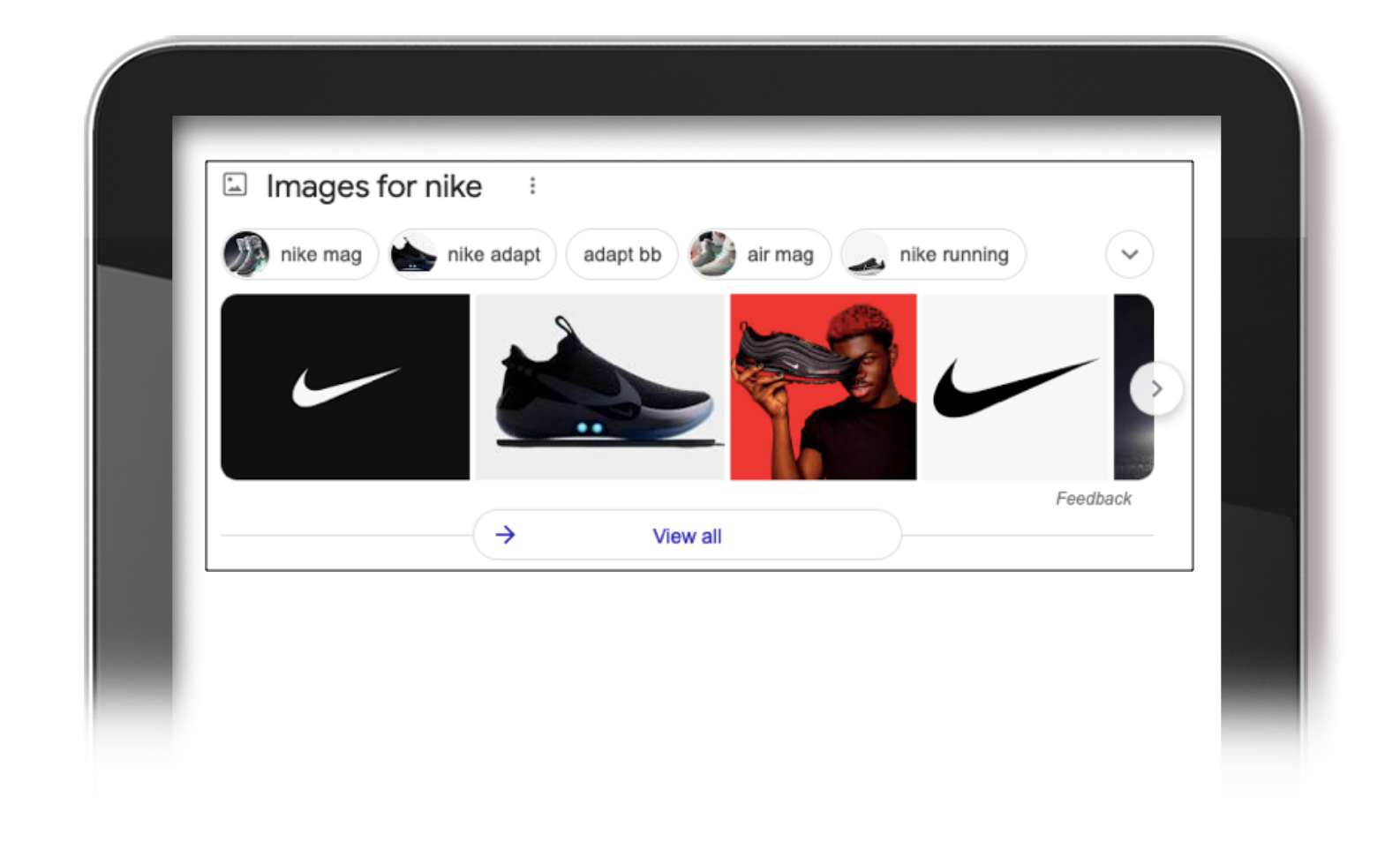Viewport: 1400px width, 857px height.
Task: Open the black Adapt BB shoe image
Action: point(600,387)
